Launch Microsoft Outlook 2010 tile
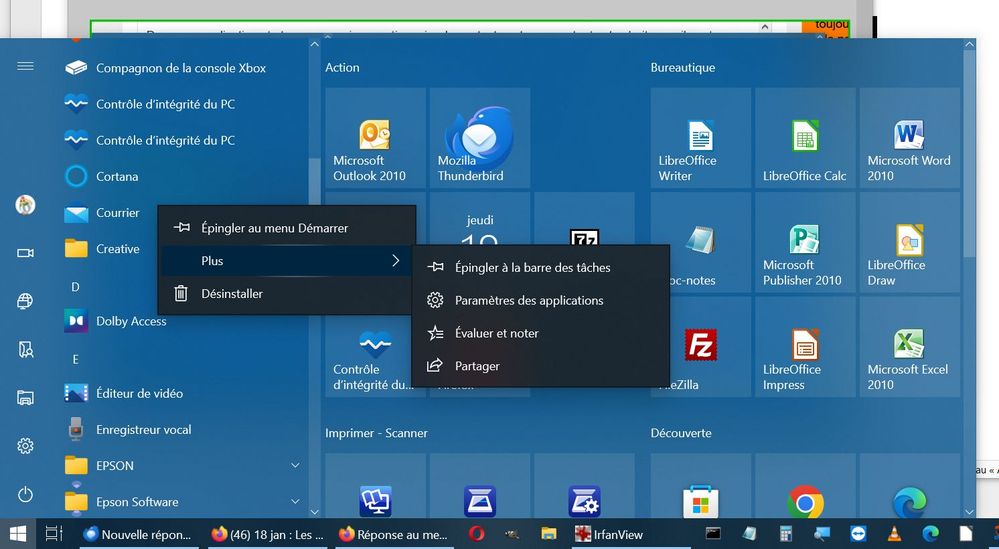This screenshot has height=549, width=999. click(374, 138)
